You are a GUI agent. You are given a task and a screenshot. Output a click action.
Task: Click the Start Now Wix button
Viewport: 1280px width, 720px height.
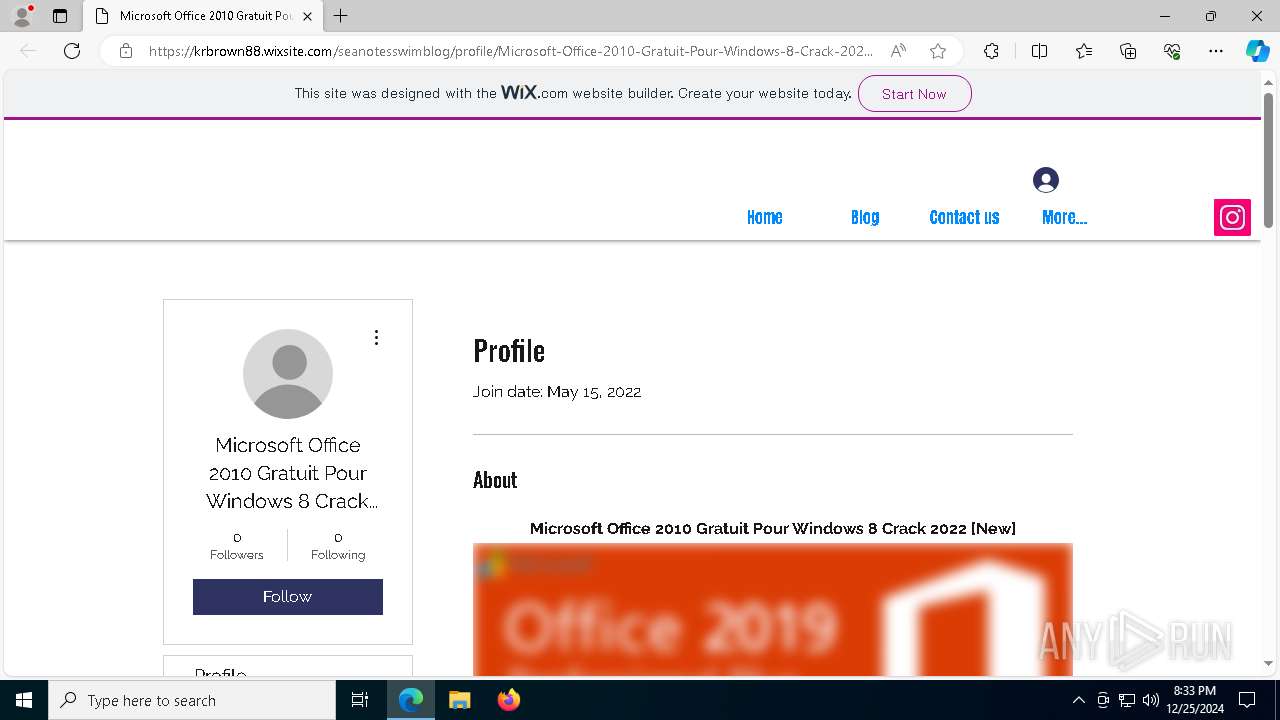pos(914,93)
